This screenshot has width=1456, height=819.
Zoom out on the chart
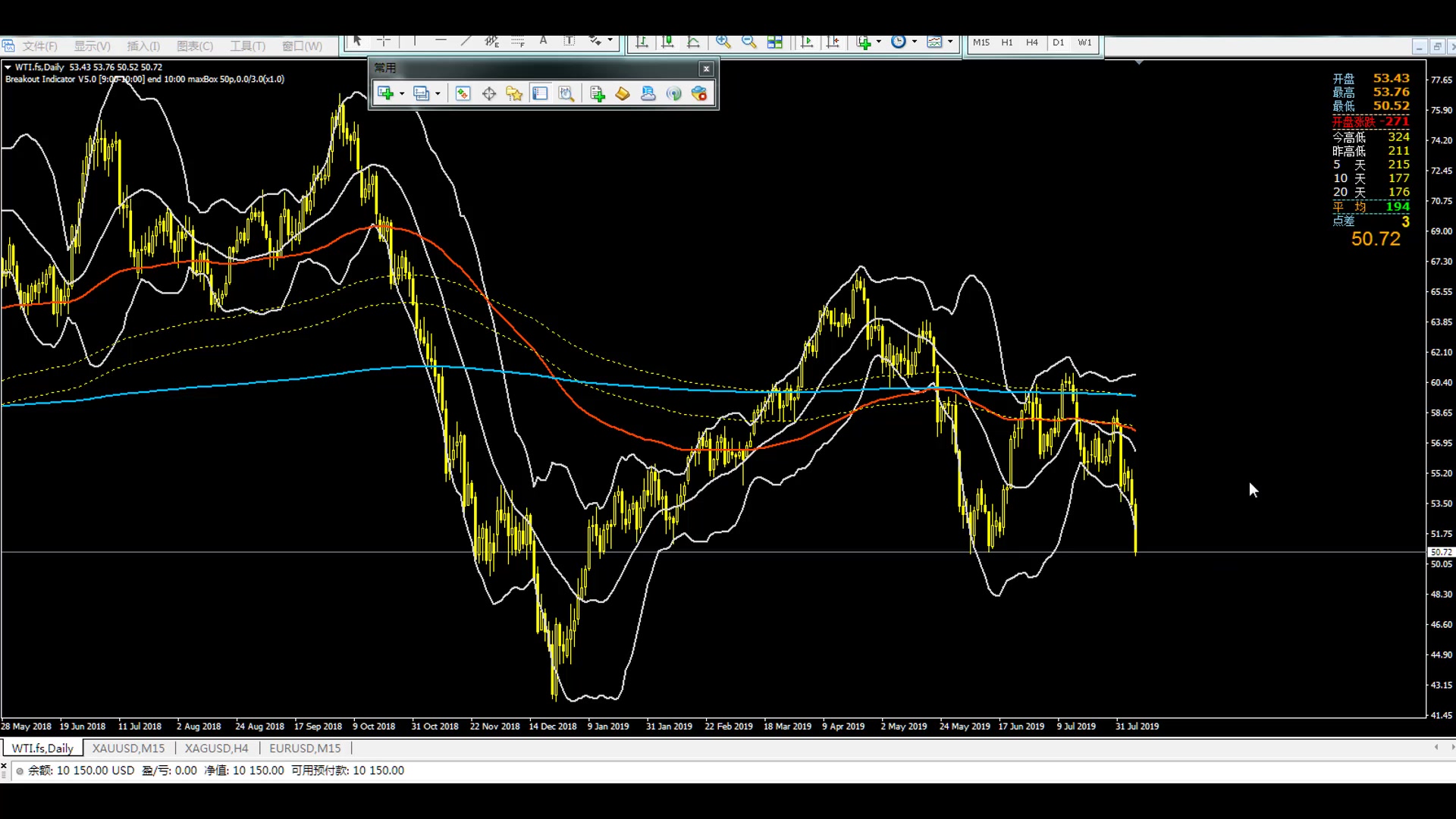(x=749, y=42)
